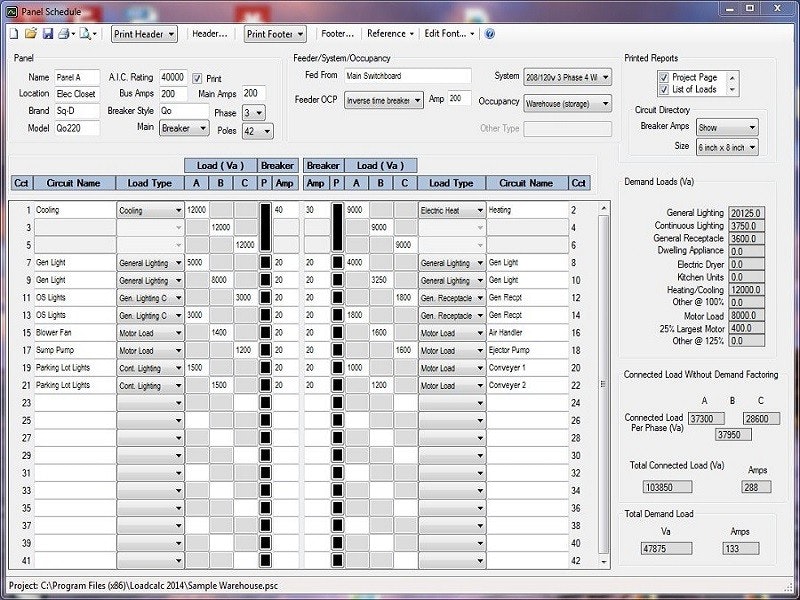Open the Reference menu
Screen dimensions: 800x600
tap(390, 33)
